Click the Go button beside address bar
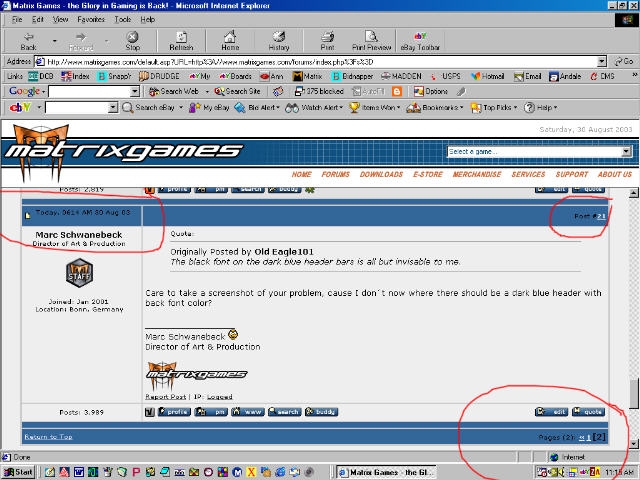Image resolution: width=640 pixels, height=480 pixels. click(624, 62)
